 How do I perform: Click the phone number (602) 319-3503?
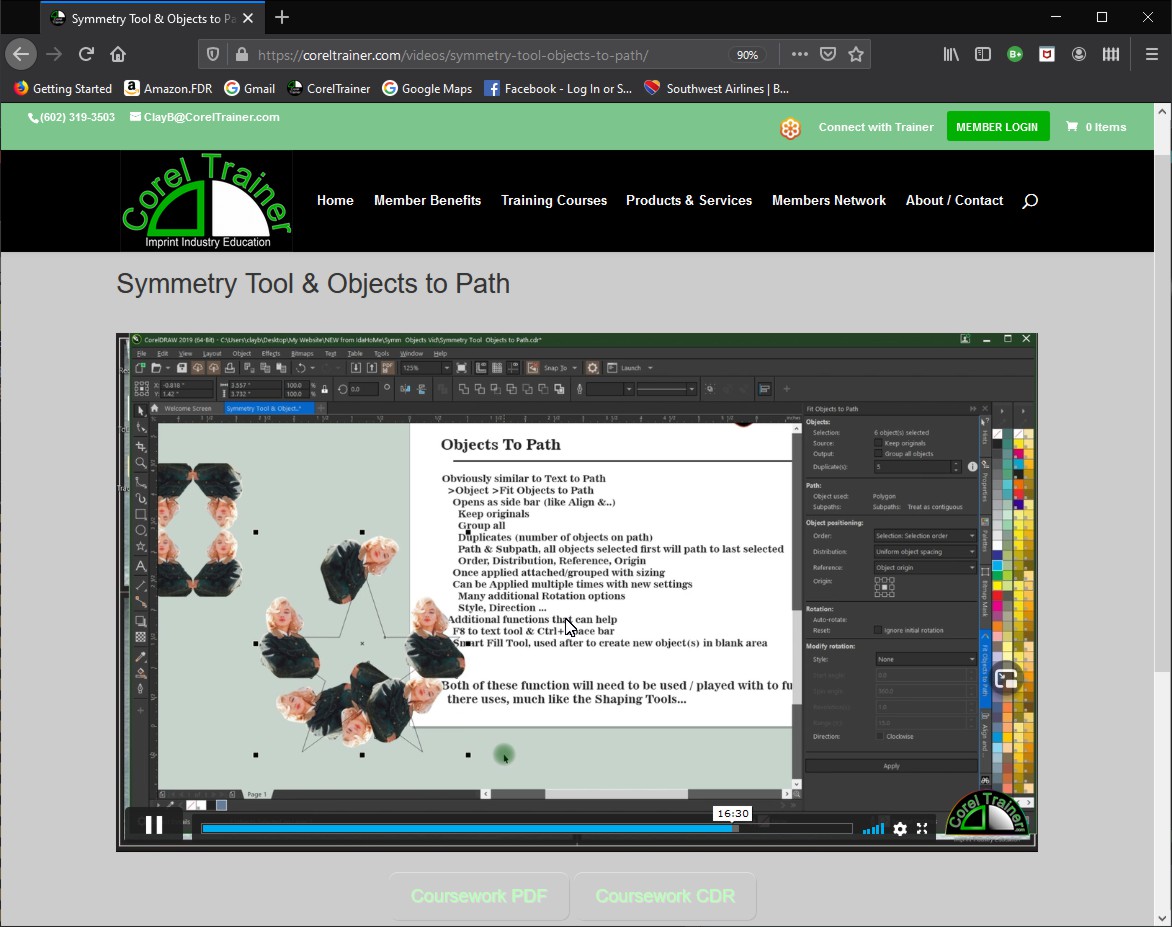coord(78,117)
